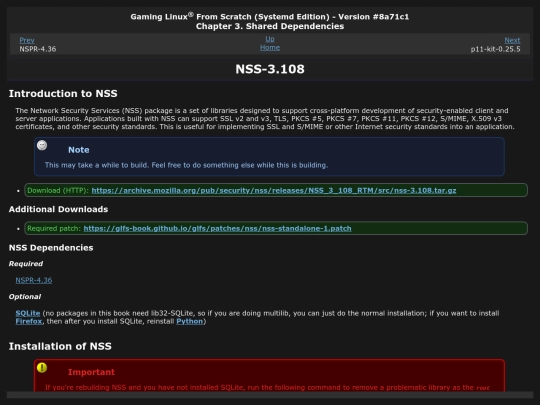The height and width of the screenshot is (405, 540).
Task: Click the 'Required patch:' label
Action: click(x=54, y=228)
